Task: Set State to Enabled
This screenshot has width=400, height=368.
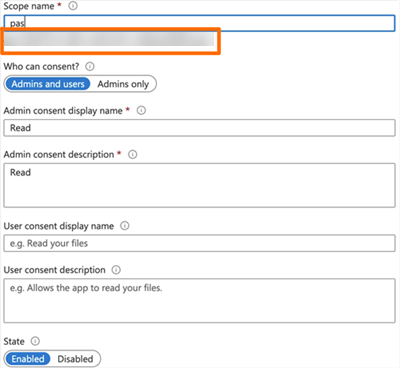Action: (x=28, y=359)
